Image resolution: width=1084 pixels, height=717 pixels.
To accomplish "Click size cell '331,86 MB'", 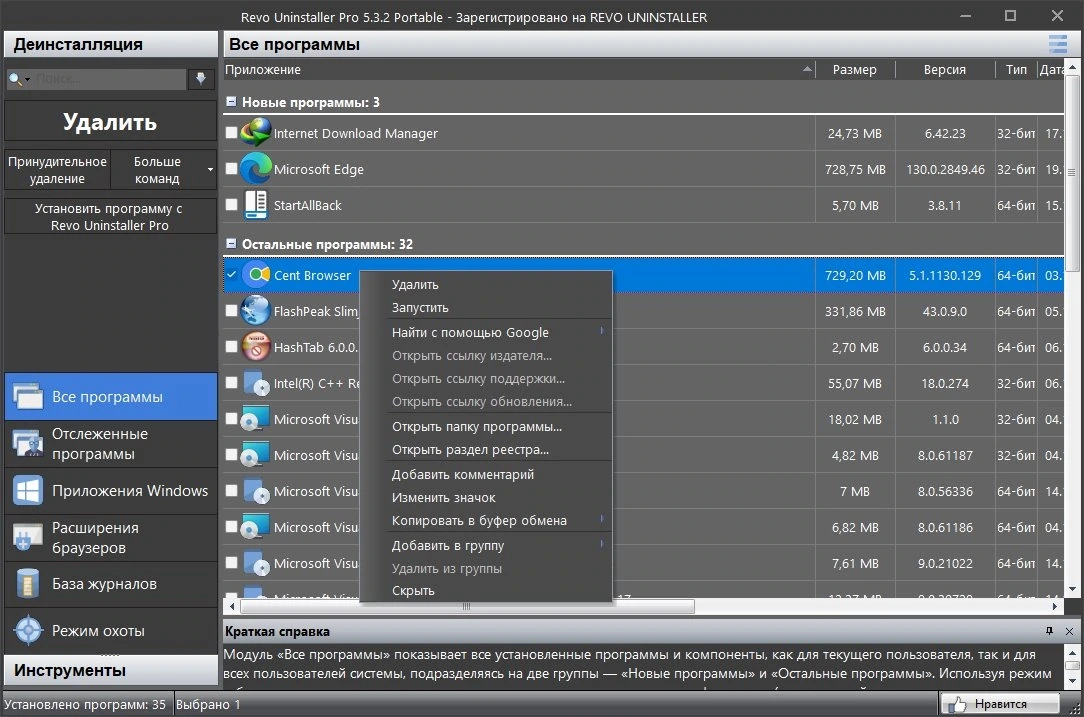I will [x=855, y=312].
